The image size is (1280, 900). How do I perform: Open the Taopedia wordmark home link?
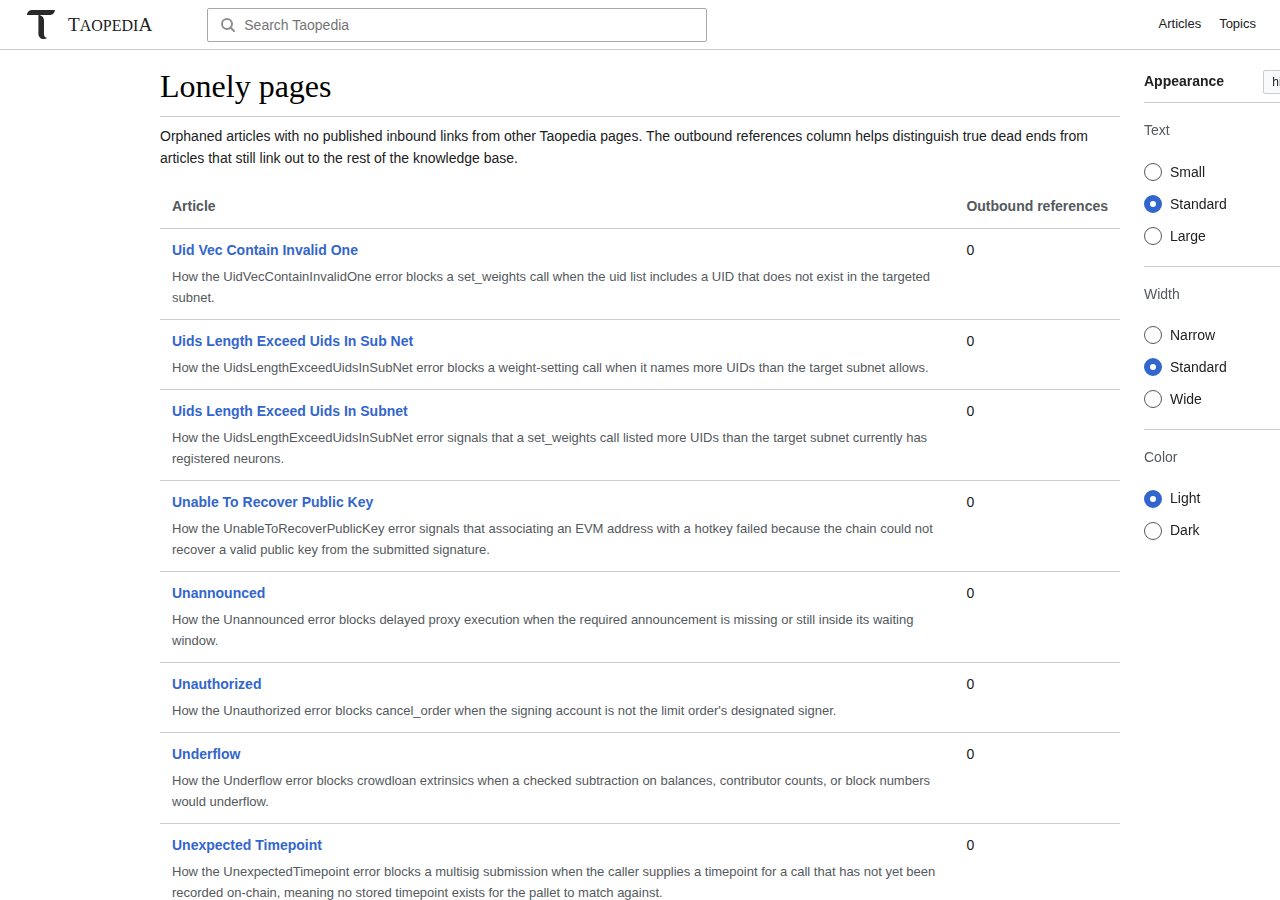(110, 25)
